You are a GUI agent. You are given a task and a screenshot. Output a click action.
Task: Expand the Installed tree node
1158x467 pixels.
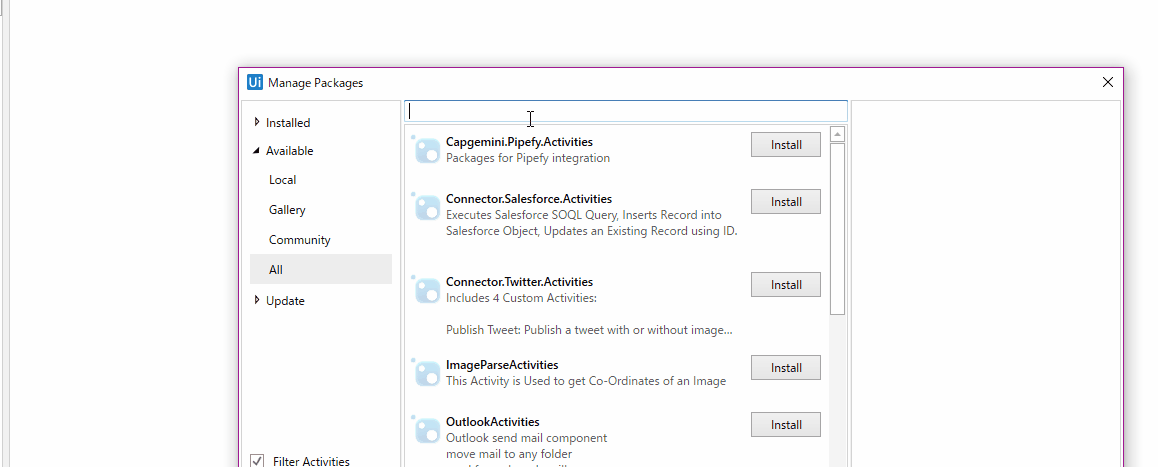[256, 122]
